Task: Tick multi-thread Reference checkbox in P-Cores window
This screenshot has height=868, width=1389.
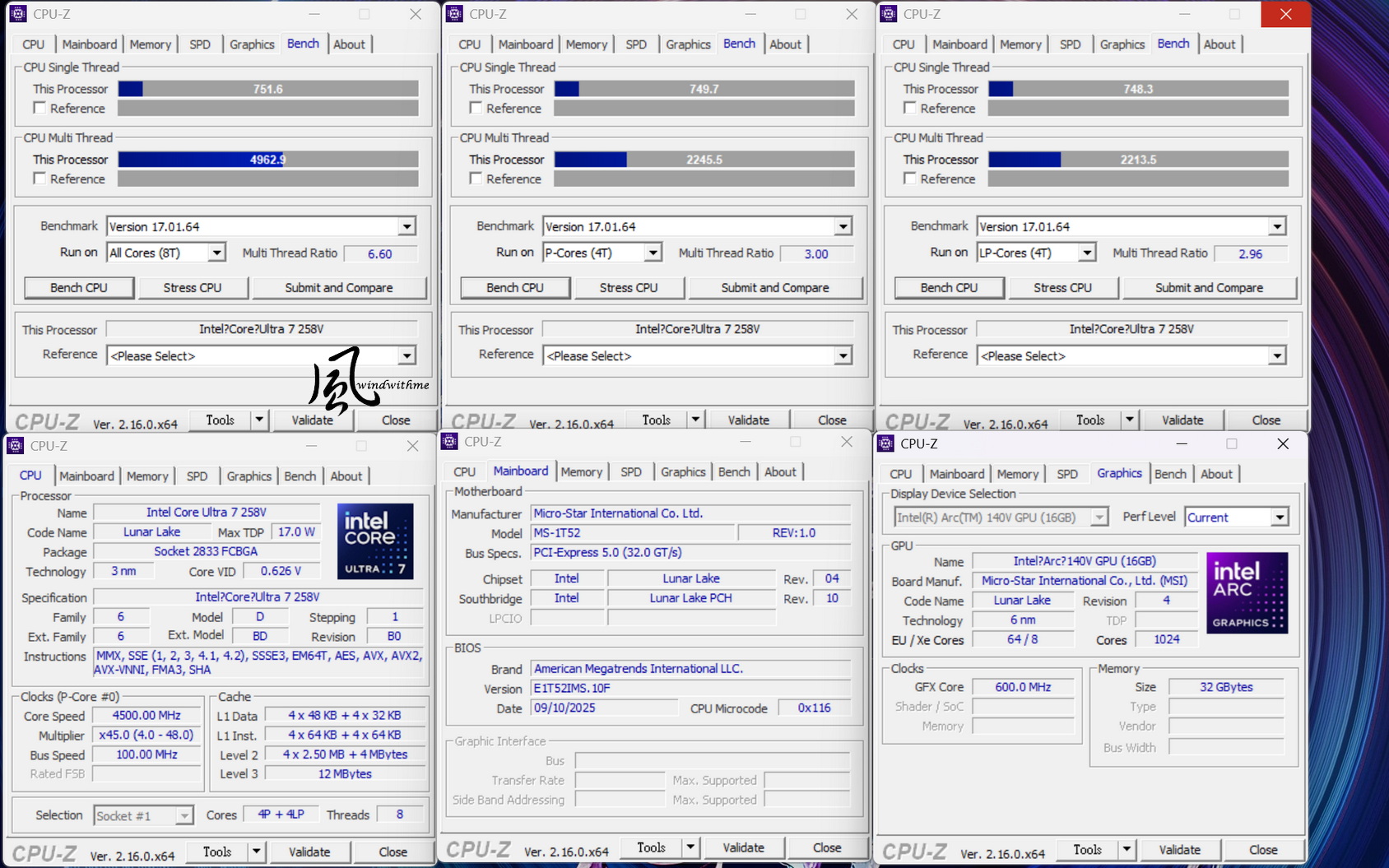Action: click(x=476, y=179)
